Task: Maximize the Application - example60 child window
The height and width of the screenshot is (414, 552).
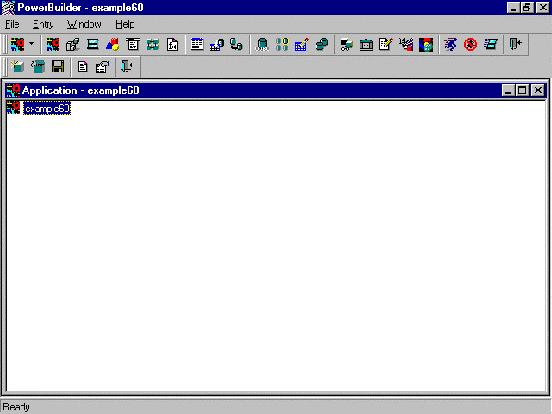Action: pos(522,90)
